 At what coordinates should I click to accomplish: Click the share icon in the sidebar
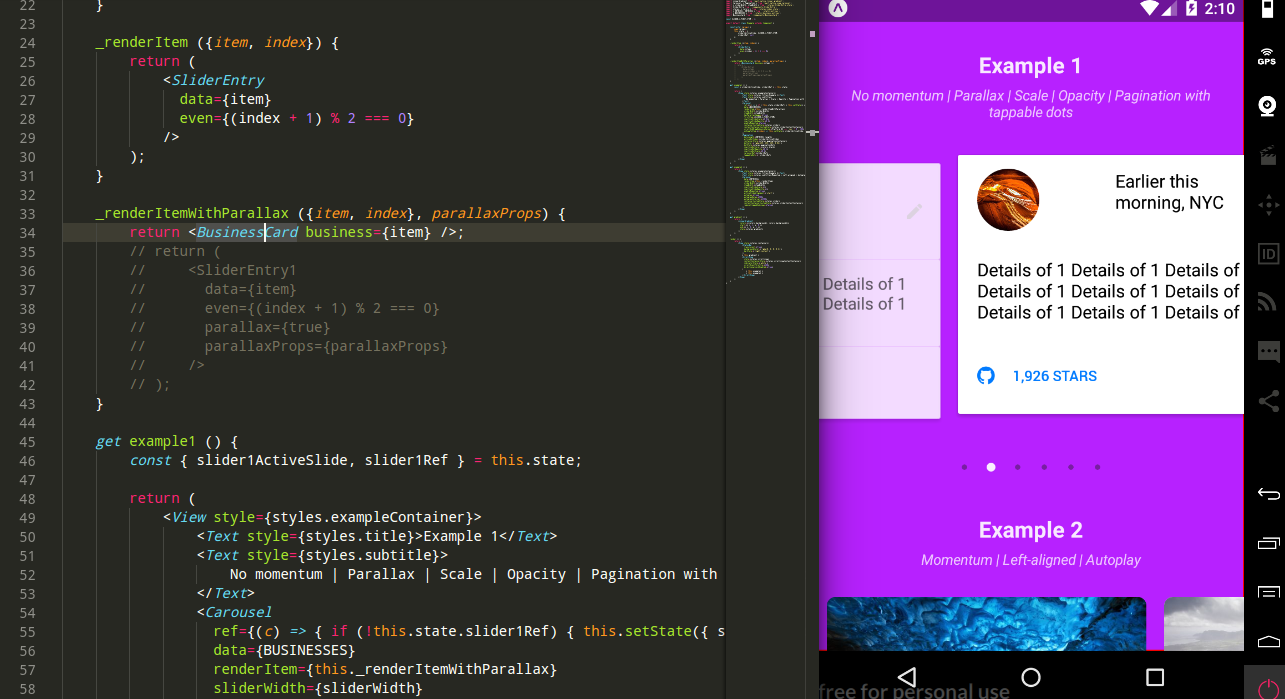pos(1268,400)
